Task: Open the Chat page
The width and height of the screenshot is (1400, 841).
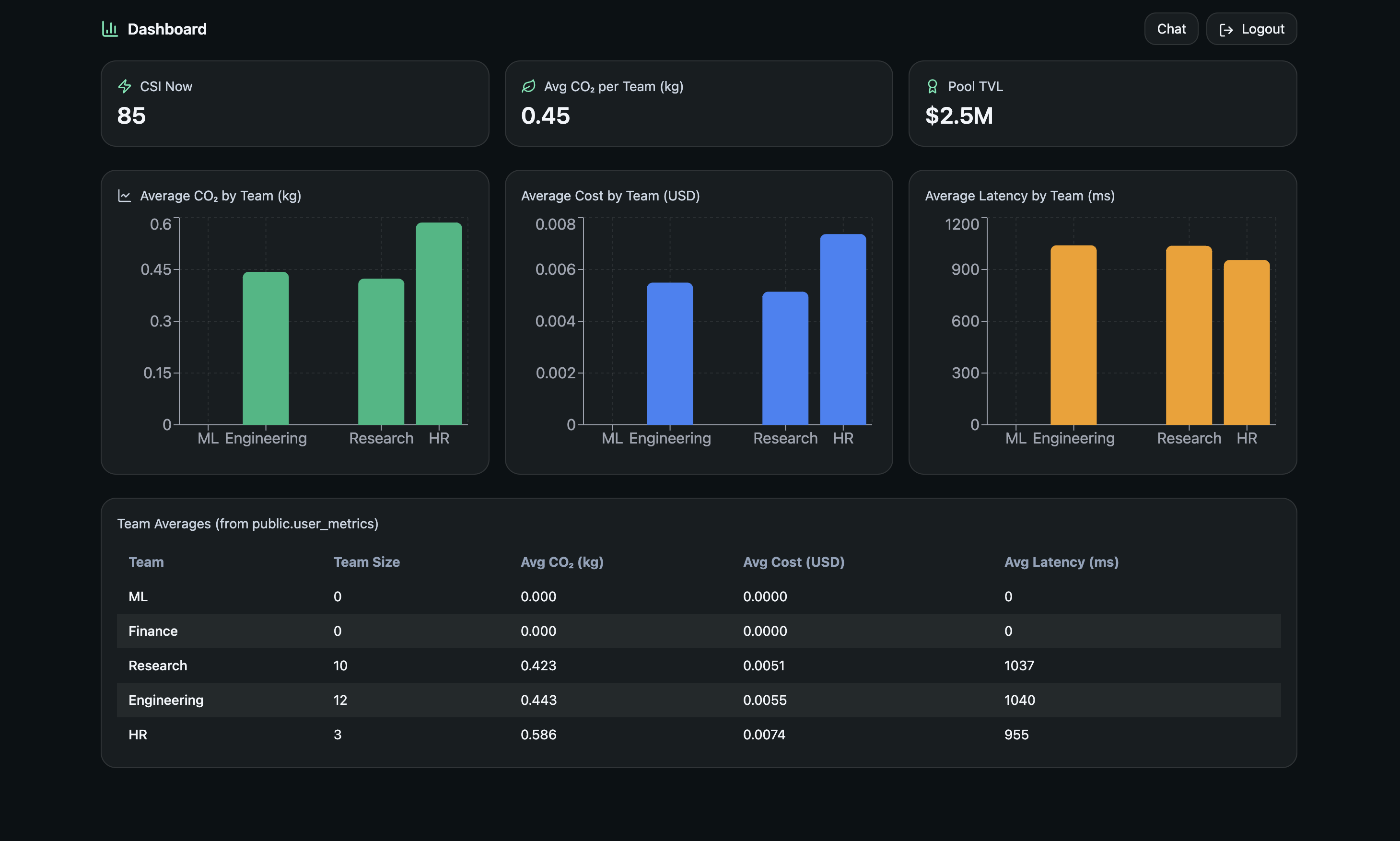Action: pyautogui.click(x=1170, y=29)
